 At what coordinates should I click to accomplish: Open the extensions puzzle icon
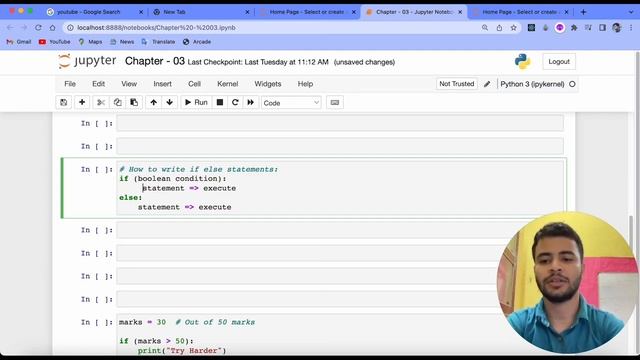(x=574, y=28)
